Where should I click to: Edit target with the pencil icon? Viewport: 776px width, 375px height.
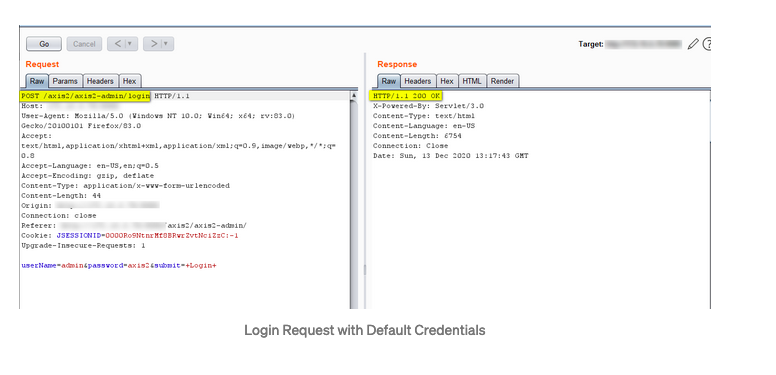coord(693,44)
